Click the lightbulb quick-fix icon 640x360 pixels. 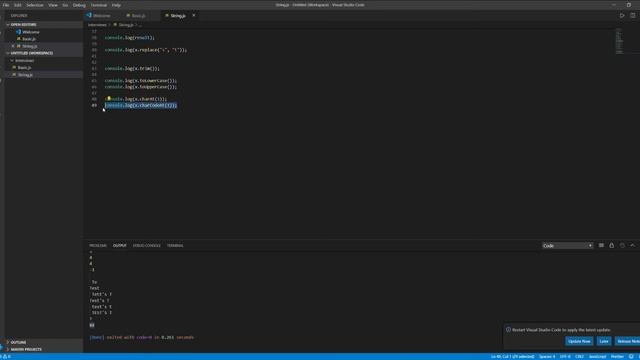click(x=109, y=98)
